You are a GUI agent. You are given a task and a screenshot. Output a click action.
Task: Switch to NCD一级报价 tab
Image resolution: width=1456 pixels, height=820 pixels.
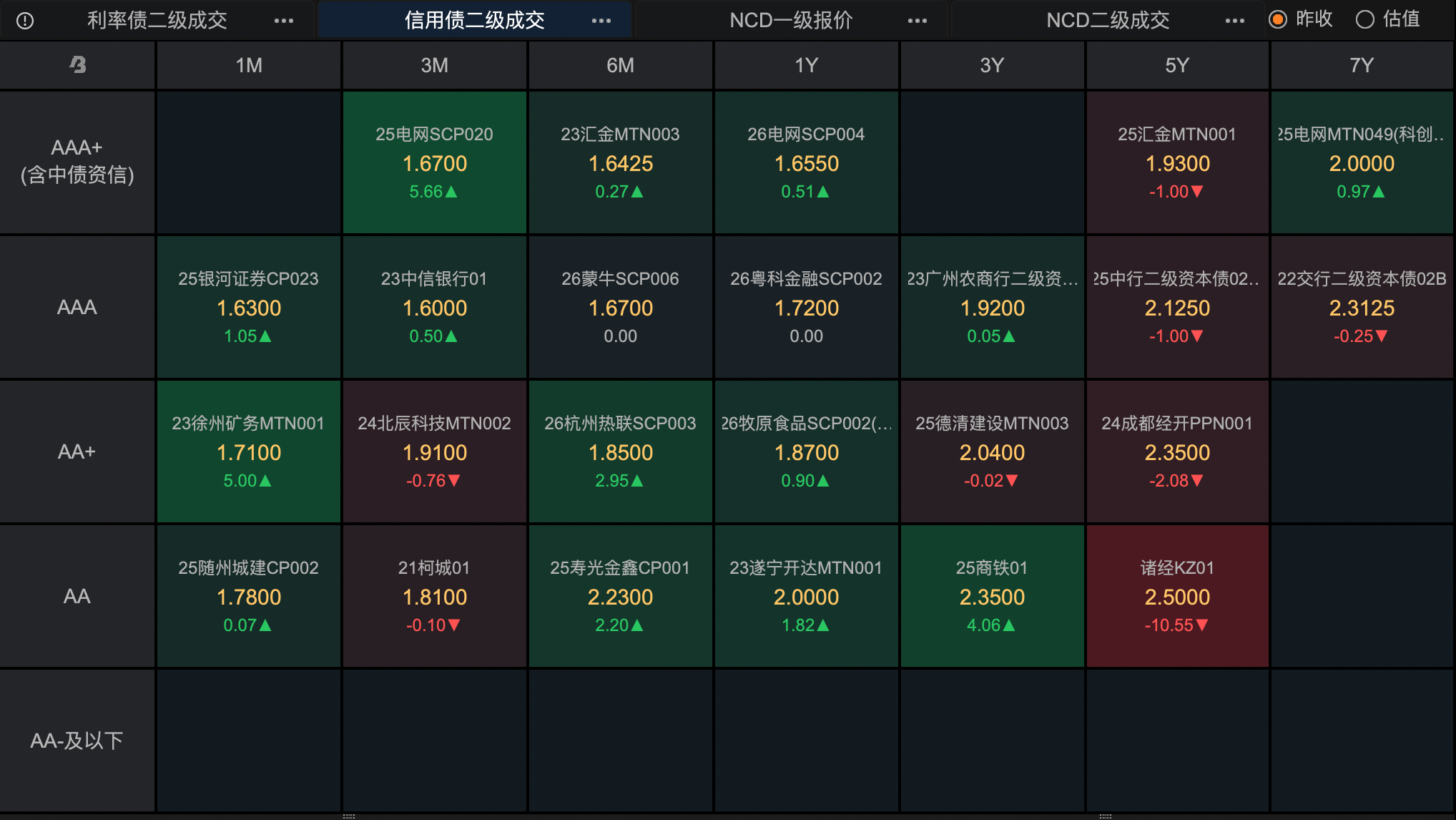point(791,20)
